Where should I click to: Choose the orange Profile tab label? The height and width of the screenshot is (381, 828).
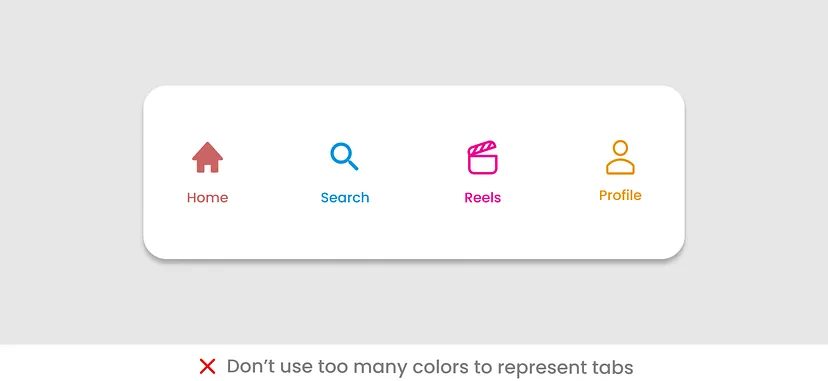(x=620, y=196)
